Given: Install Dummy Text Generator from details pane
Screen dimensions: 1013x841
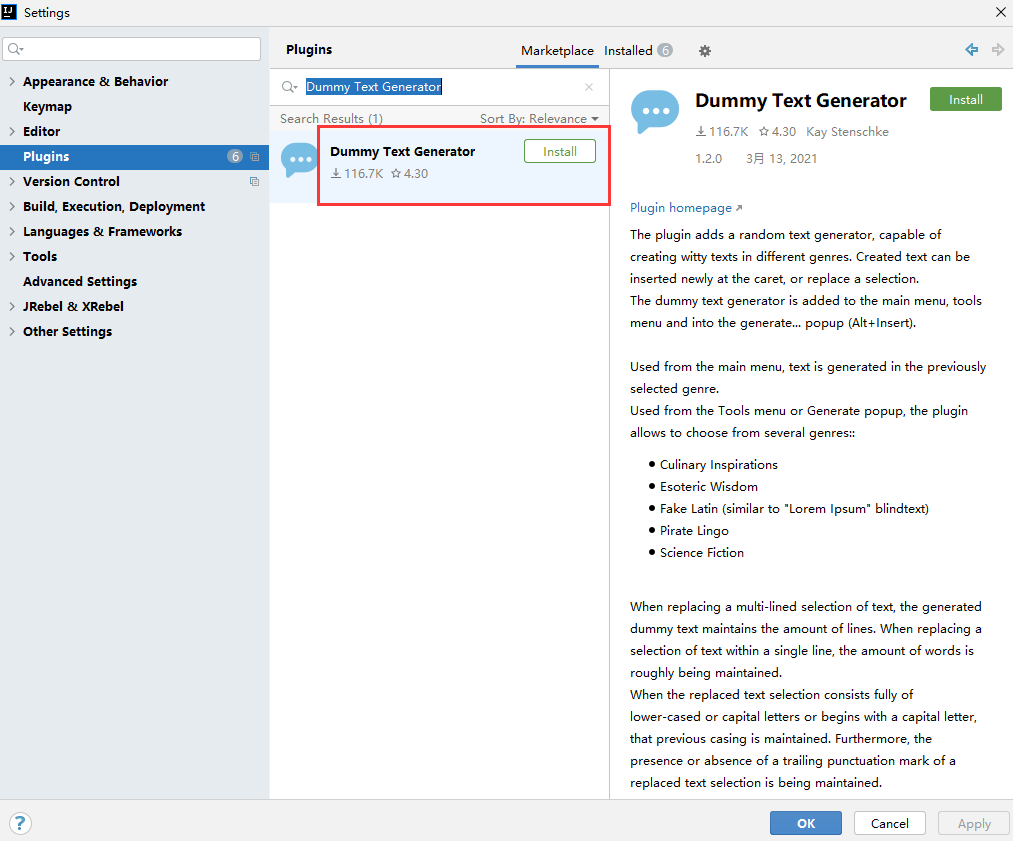Looking at the screenshot, I should (x=964, y=99).
